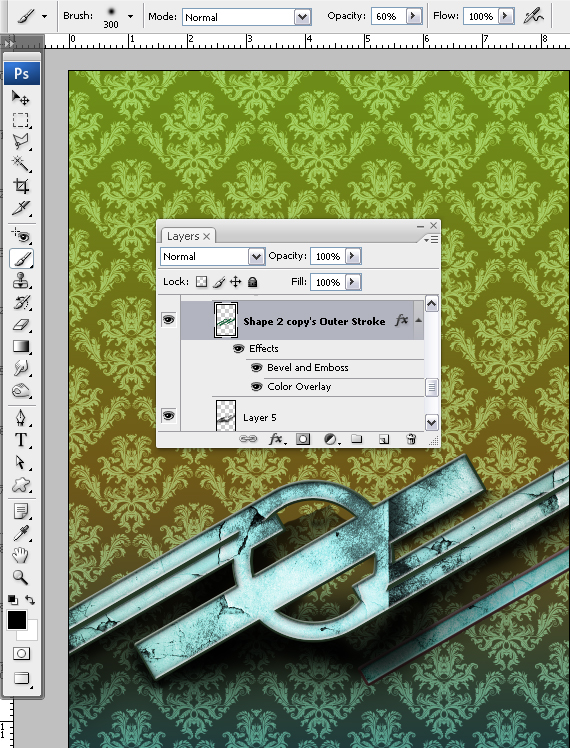Open the Layers panel options menu
The image size is (570, 748).
pyautogui.click(x=432, y=239)
